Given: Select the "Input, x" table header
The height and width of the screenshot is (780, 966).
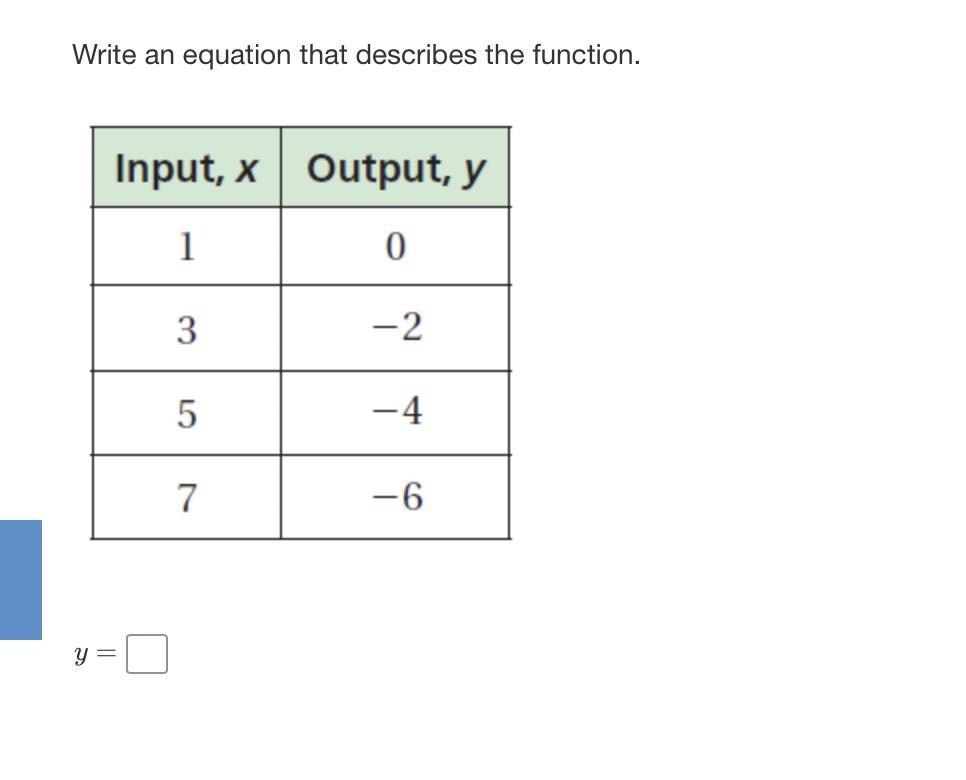Looking at the screenshot, I should pos(186,168).
